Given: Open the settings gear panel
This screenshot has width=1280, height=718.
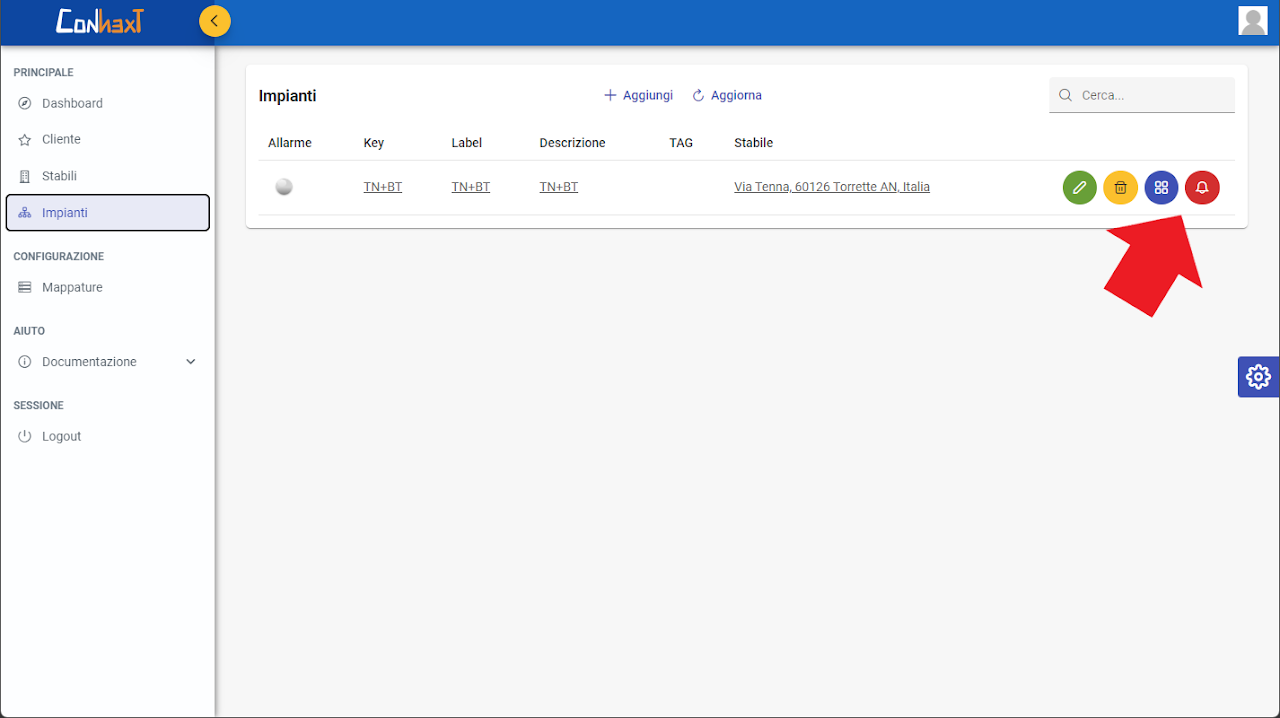Looking at the screenshot, I should [1258, 377].
